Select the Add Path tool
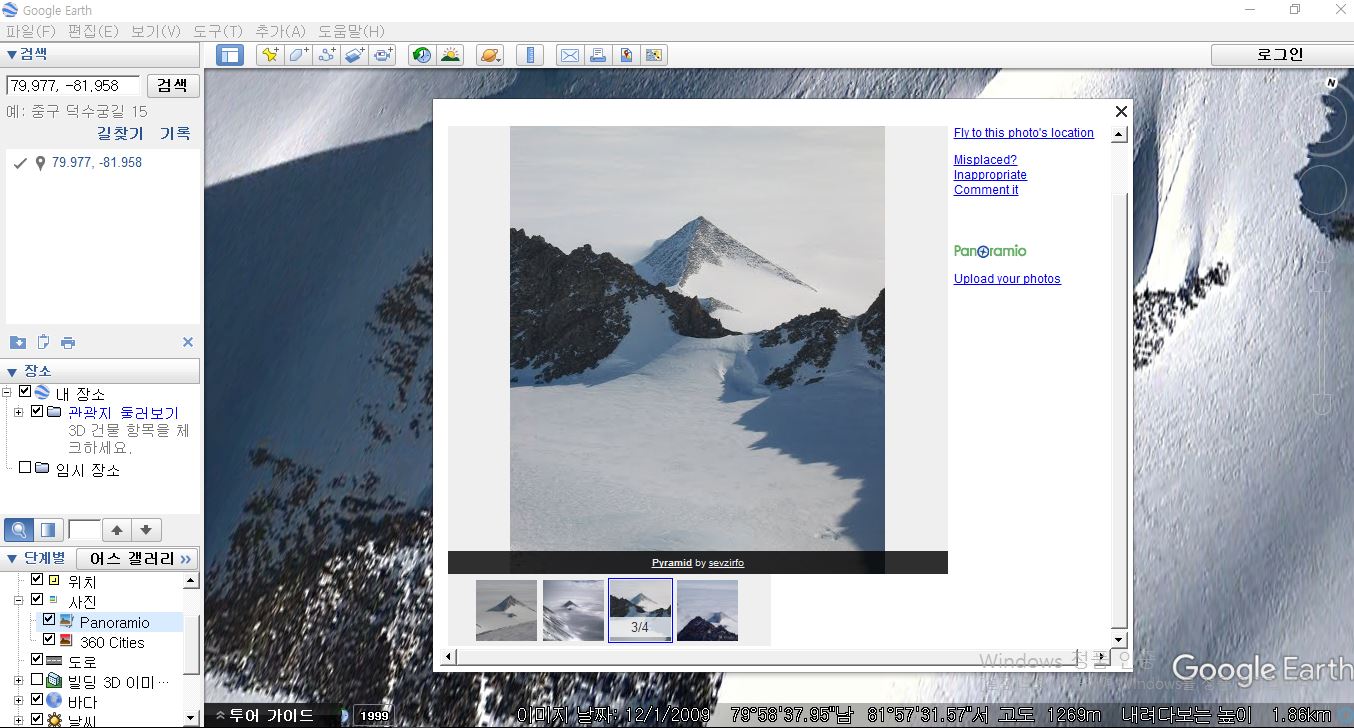The height and width of the screenshot is (728, 1354). (327, 55)
